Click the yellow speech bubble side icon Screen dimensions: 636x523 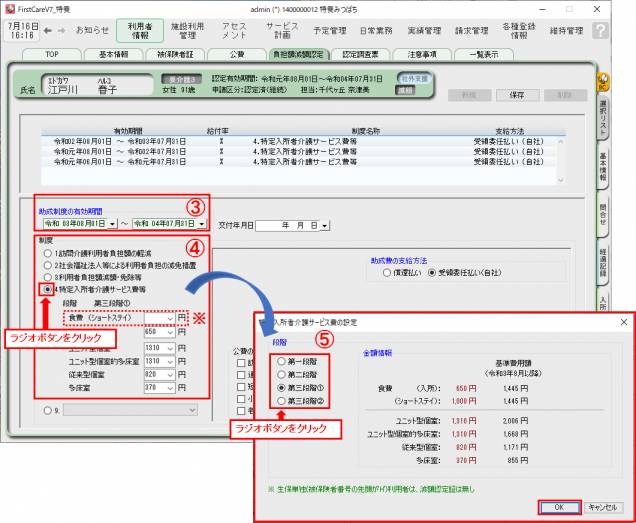click(603, 78)
